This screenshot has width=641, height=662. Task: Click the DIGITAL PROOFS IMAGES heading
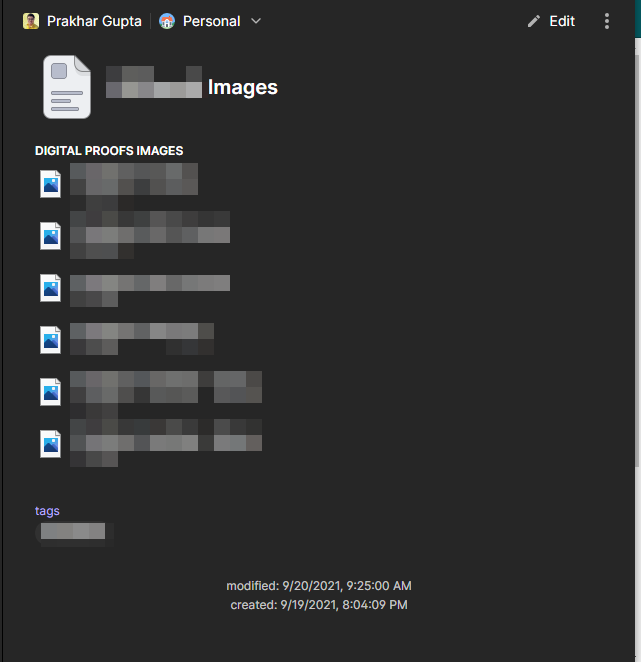pyautogui.click(x=109, y=151)
